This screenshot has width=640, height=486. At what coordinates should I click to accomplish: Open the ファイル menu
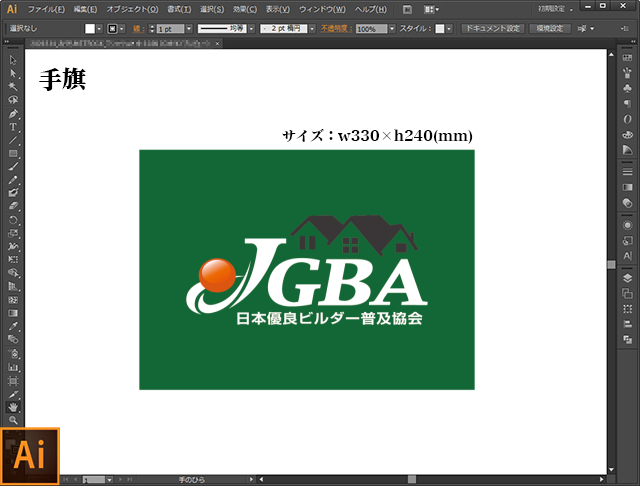click(46, 9)
